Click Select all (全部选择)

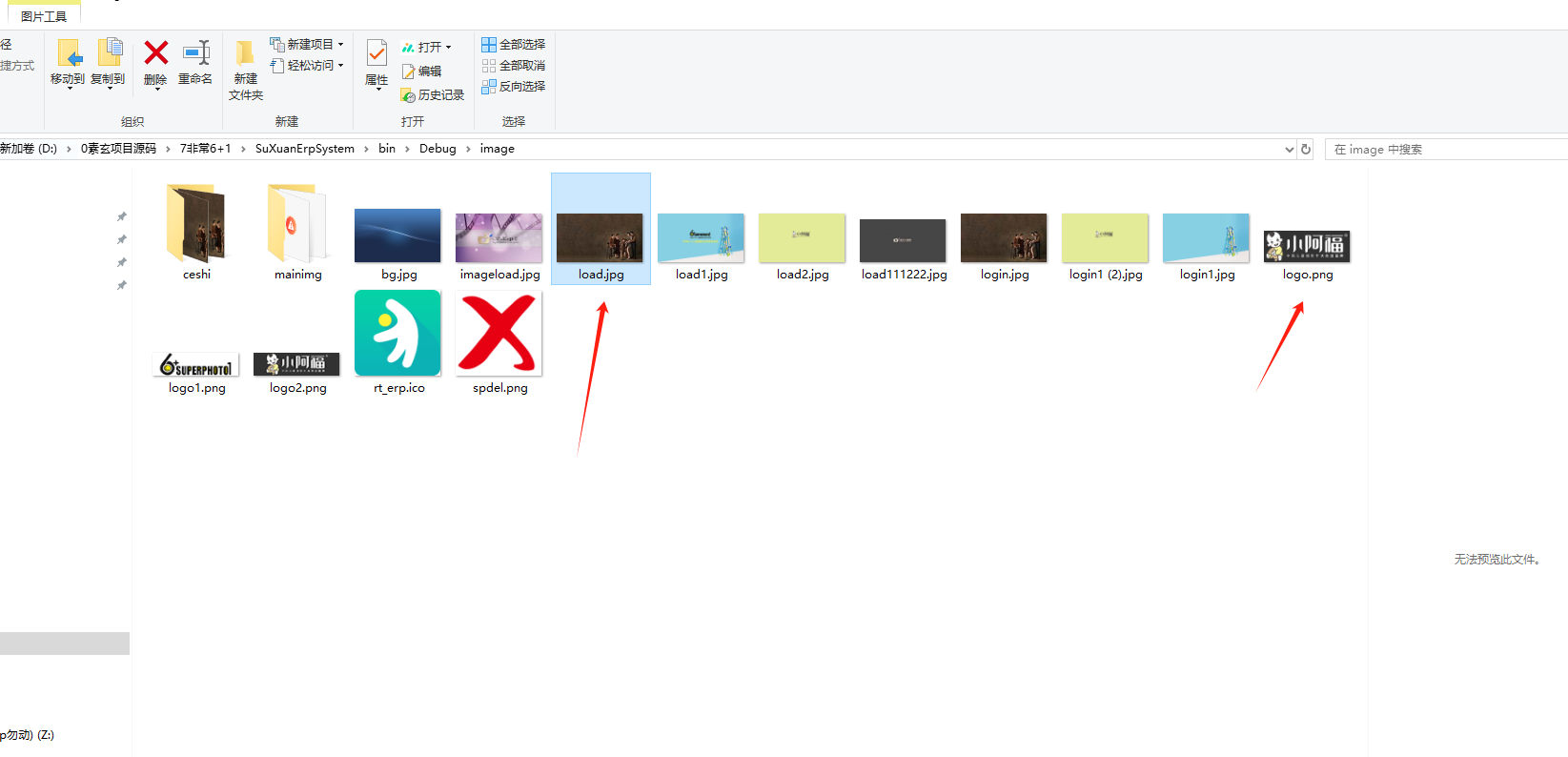point(514,45)
